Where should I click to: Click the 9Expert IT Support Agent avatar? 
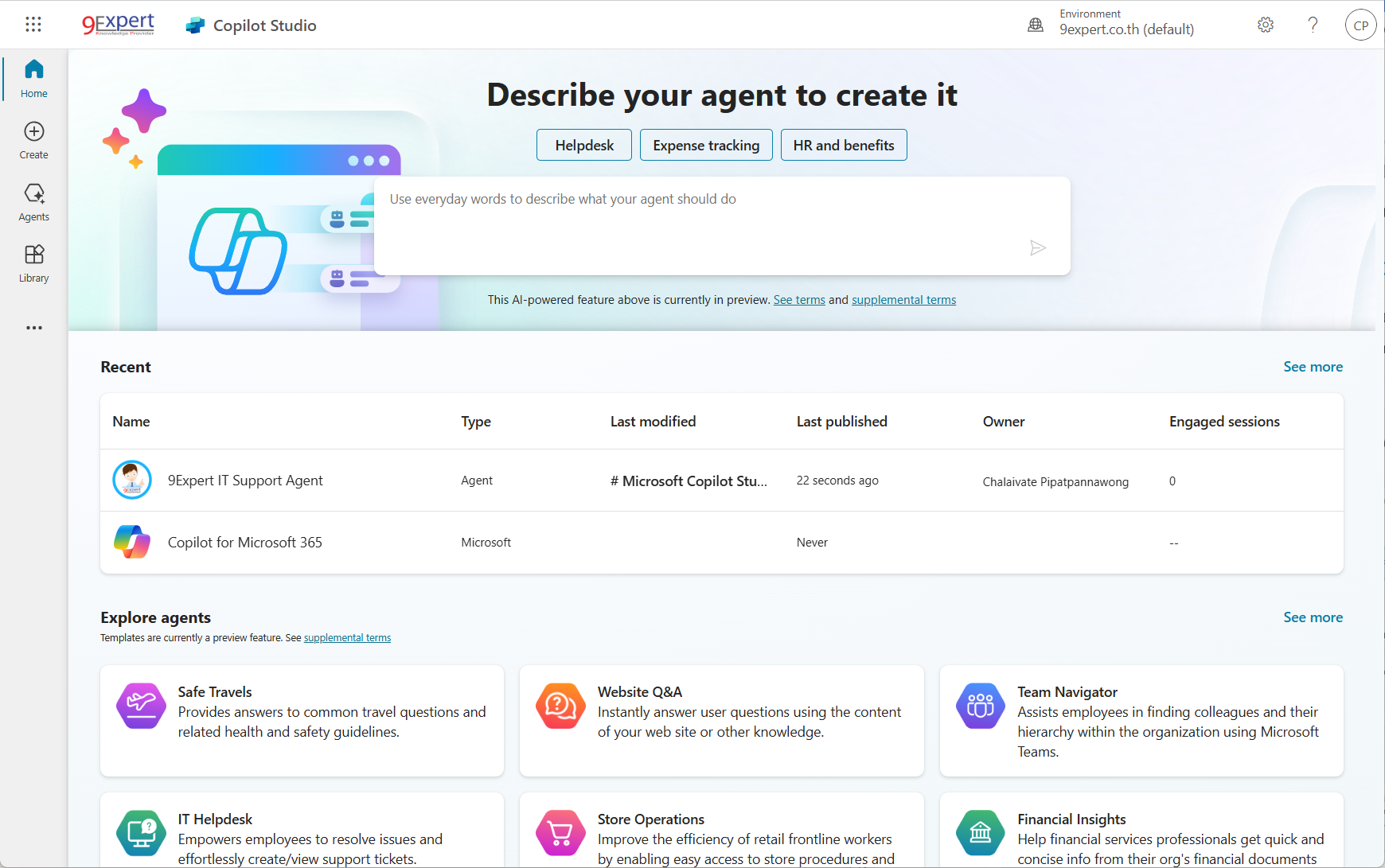point(131,480)
